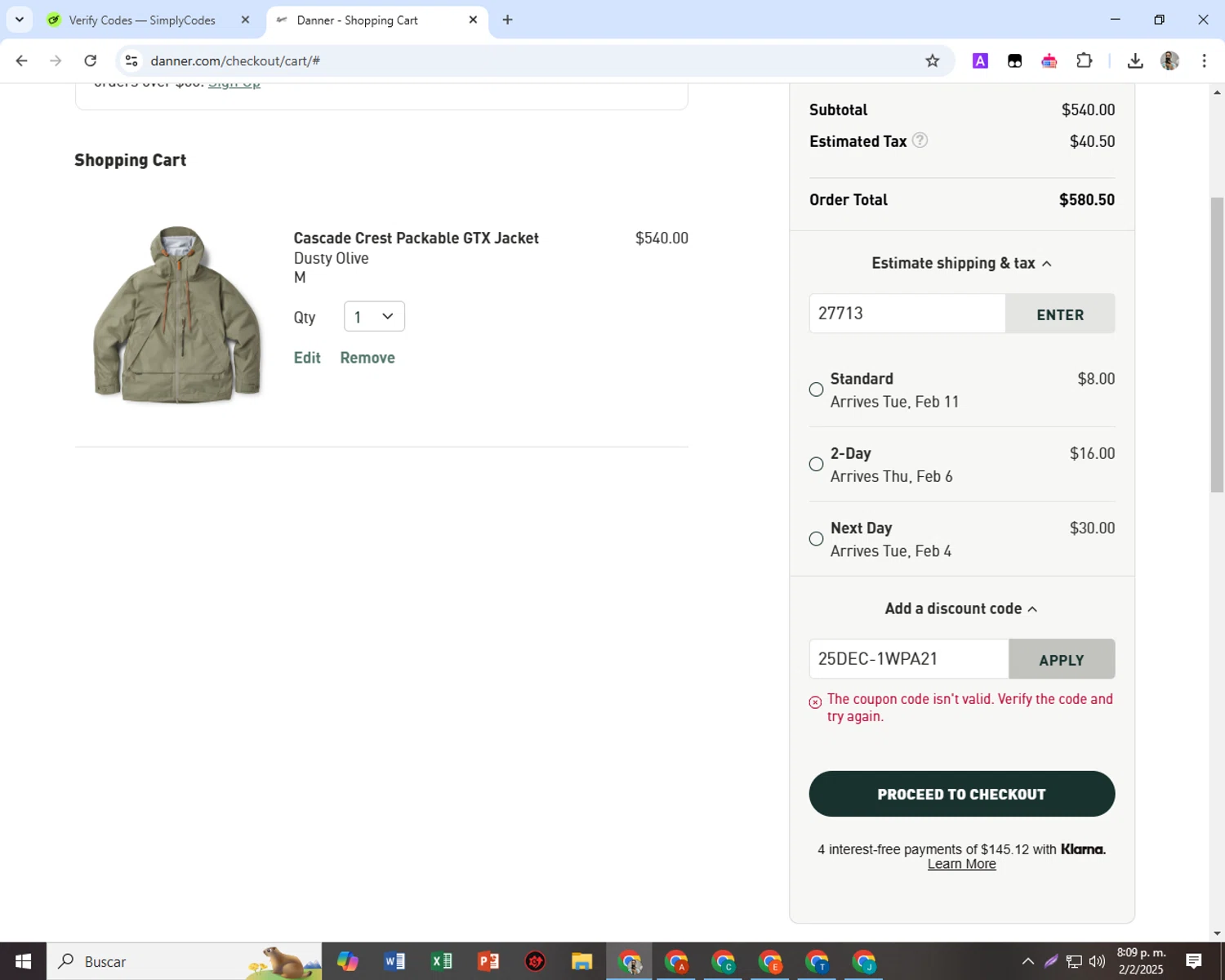This screenshot has height=980, width=1225.
Task: Open Cascade Crest Packable GTX Jacket product link
Action: pyautogui.click(x=416, y=238)
